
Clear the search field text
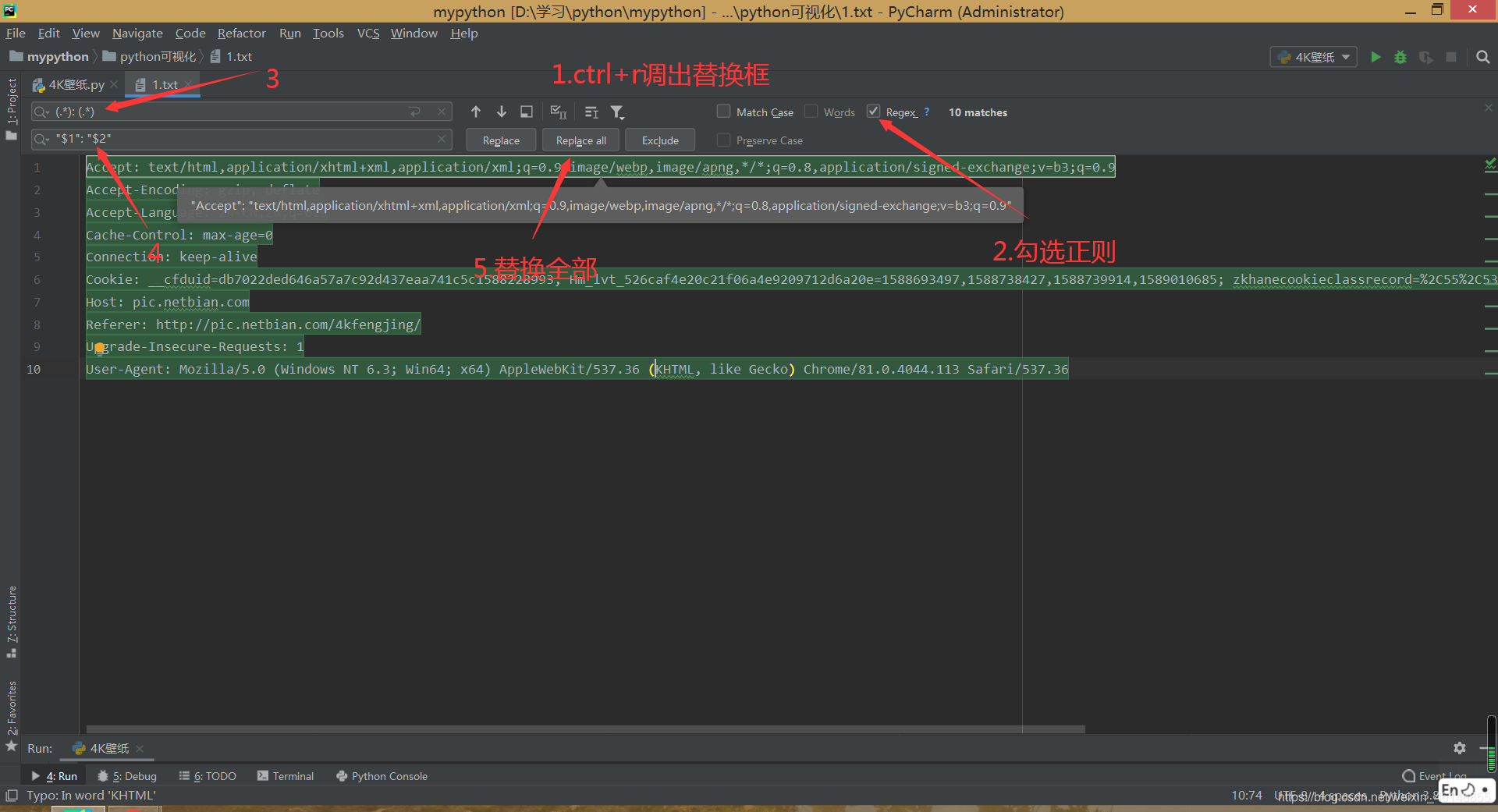coord(442,112)
